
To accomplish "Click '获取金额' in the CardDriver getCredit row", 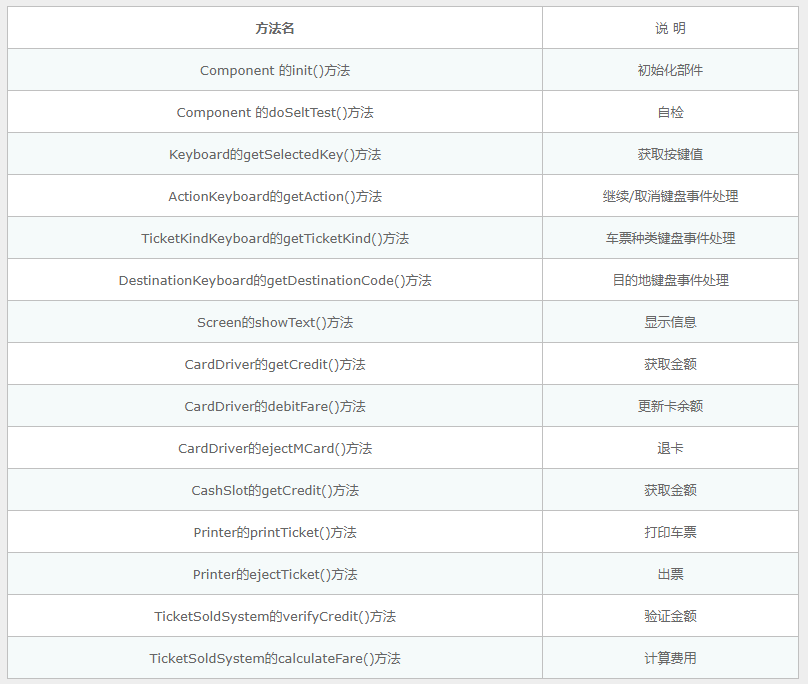I will (670, 364).
